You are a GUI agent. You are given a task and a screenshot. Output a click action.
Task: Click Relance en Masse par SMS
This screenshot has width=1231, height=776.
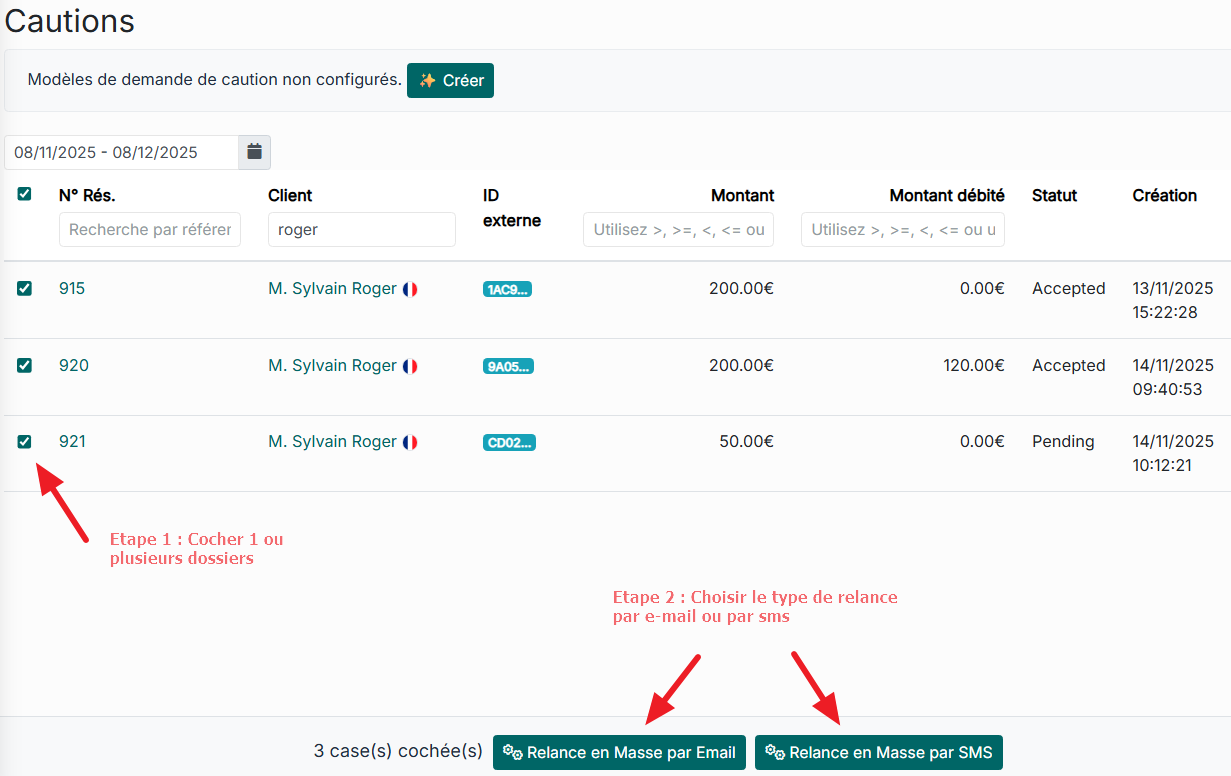click(878, 752)
